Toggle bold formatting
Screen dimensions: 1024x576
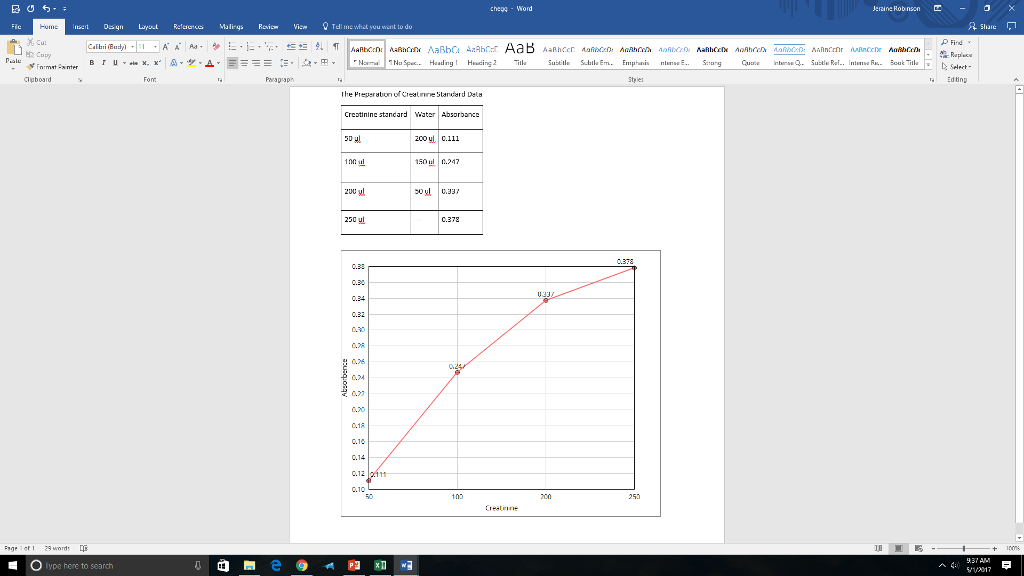click(x=91, y=62)
